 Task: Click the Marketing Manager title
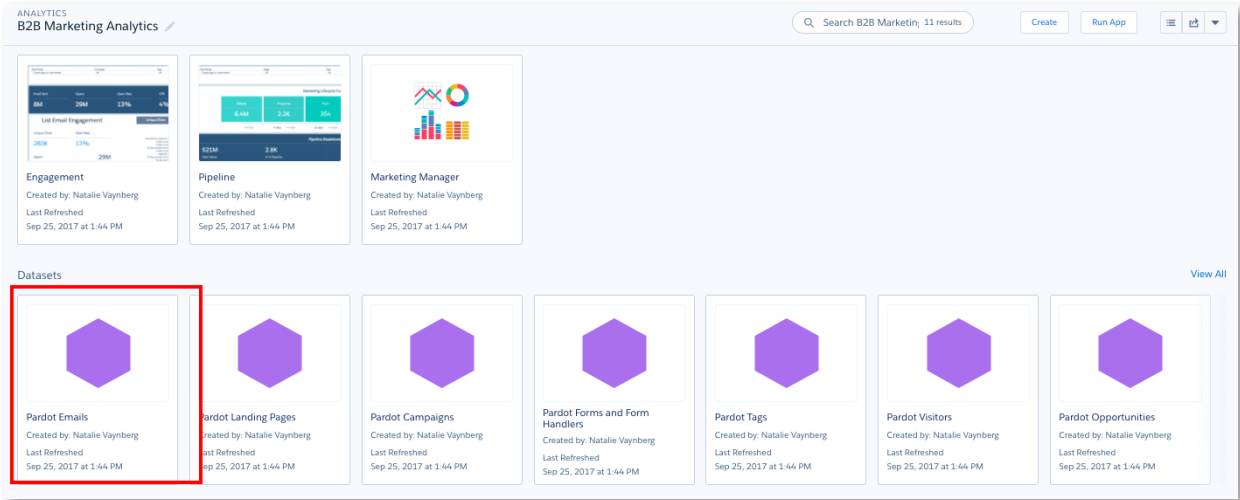tap(415, 177)
